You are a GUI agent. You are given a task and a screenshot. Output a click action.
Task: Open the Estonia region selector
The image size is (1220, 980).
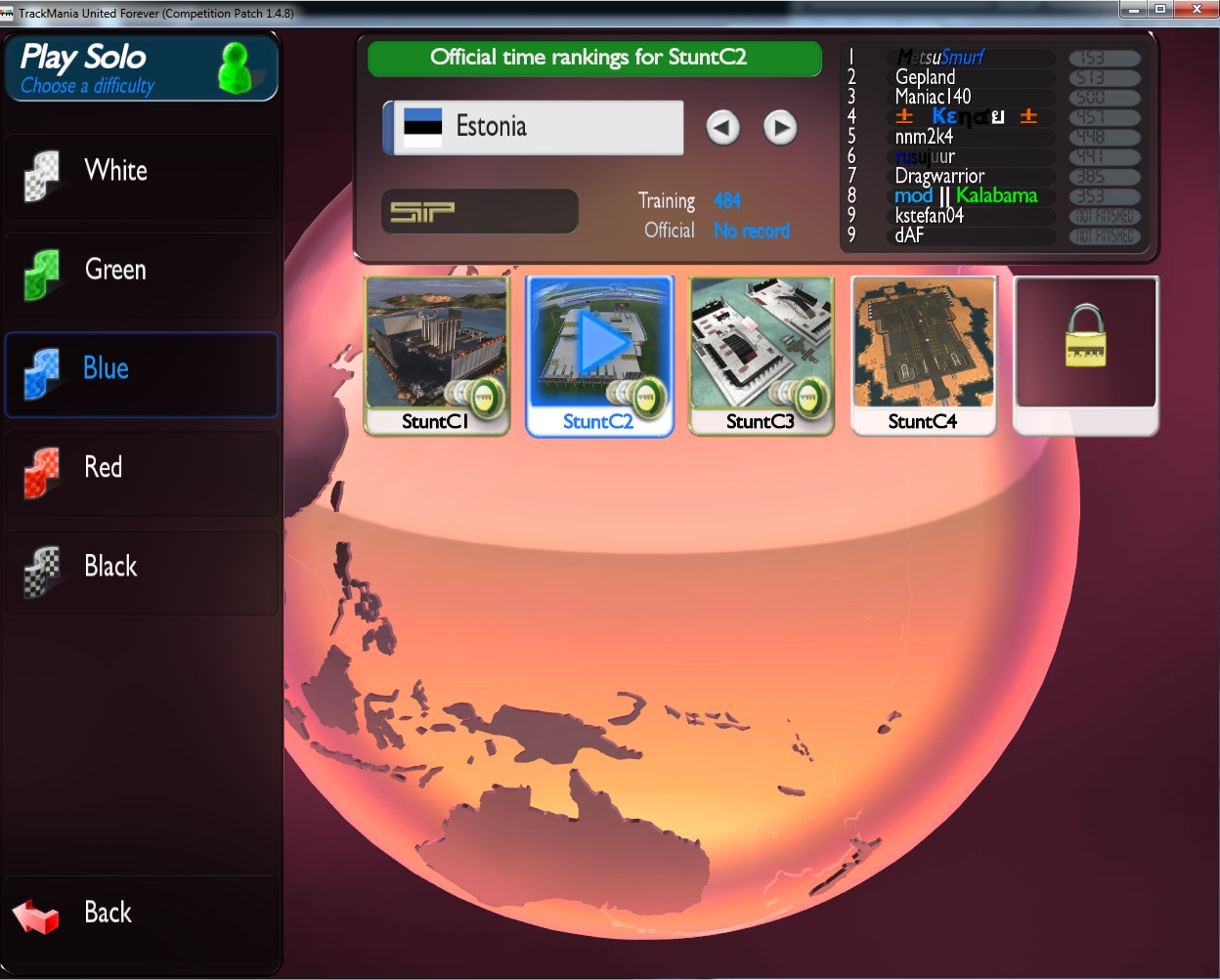point(534,128)
